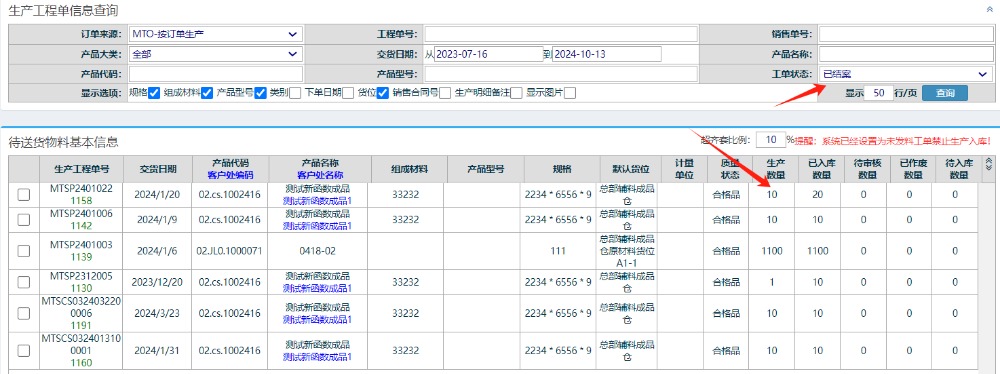Collapse the query panel with the top-right chevron

[990, 10]
